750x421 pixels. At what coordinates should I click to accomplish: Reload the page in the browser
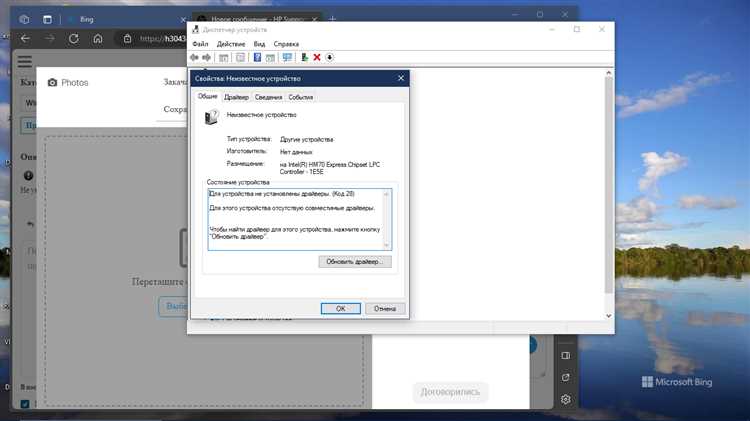74,38
